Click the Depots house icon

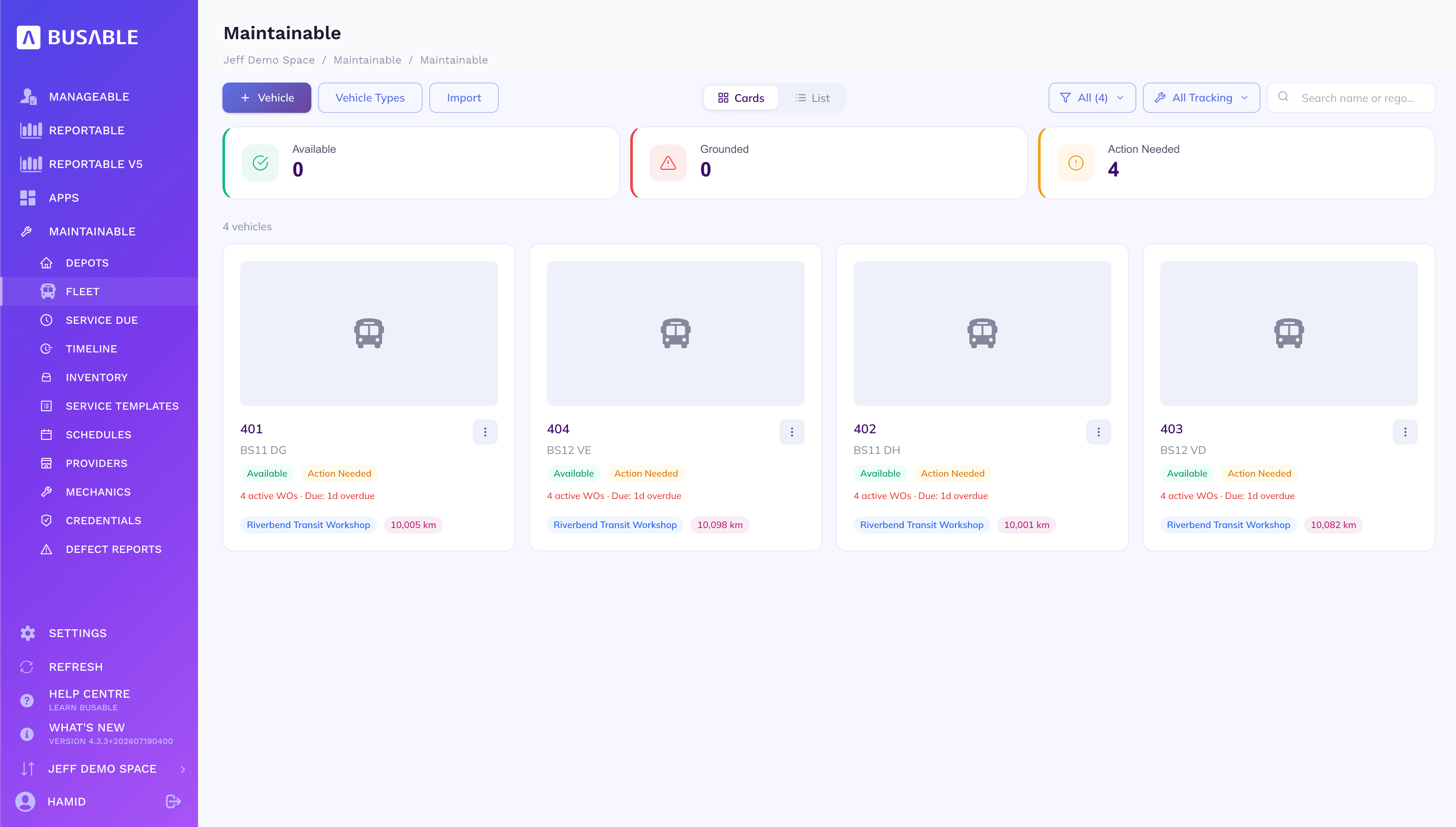click(47, 262)
